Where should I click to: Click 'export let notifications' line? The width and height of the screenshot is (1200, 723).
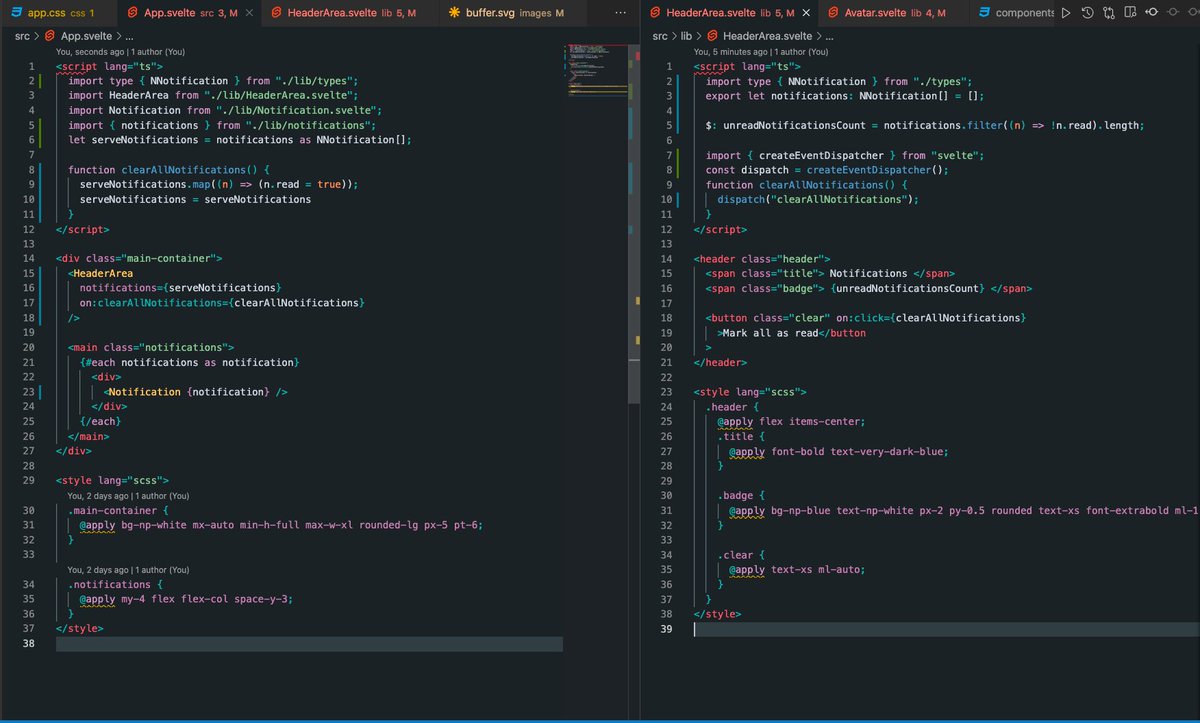tap(845, 96)
